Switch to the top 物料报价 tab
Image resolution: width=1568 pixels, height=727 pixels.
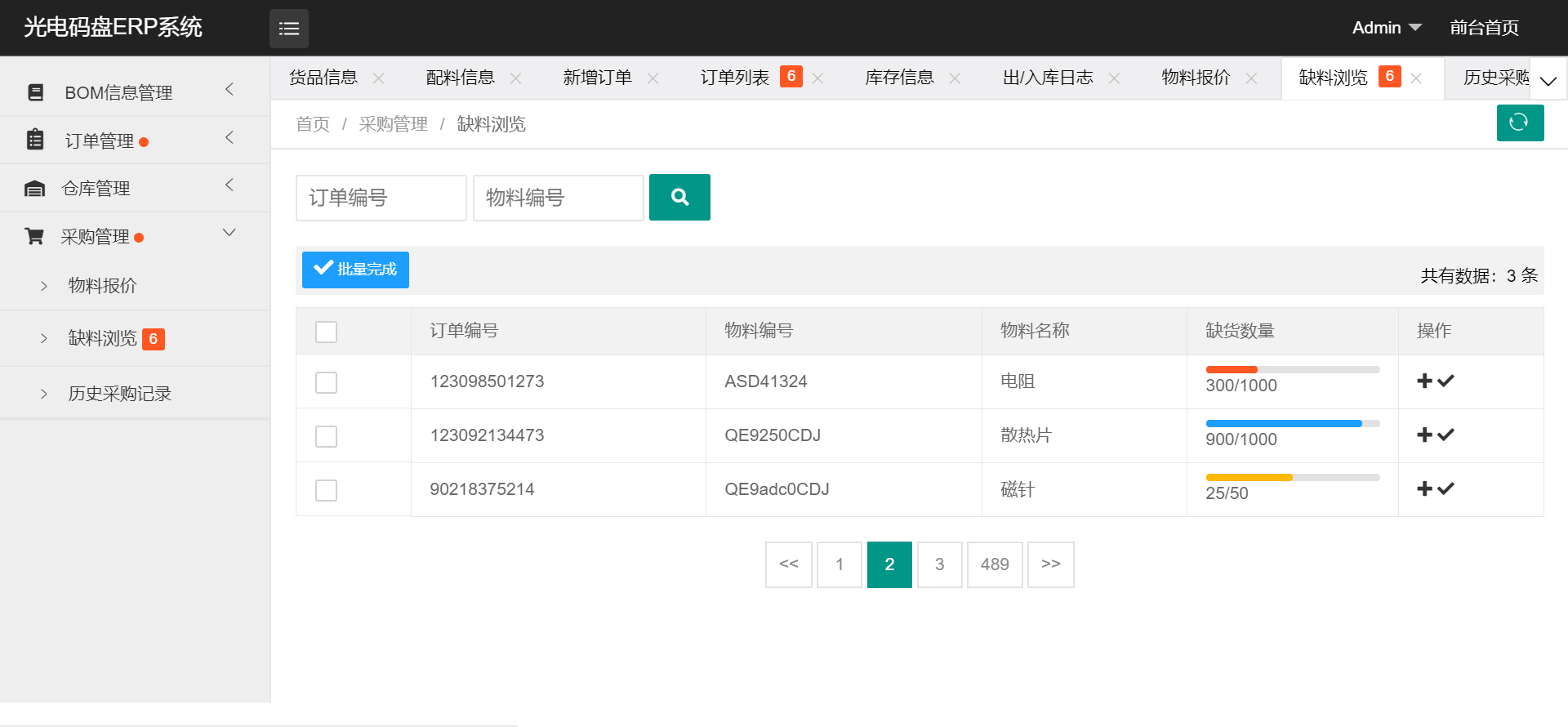(1196, 78)
